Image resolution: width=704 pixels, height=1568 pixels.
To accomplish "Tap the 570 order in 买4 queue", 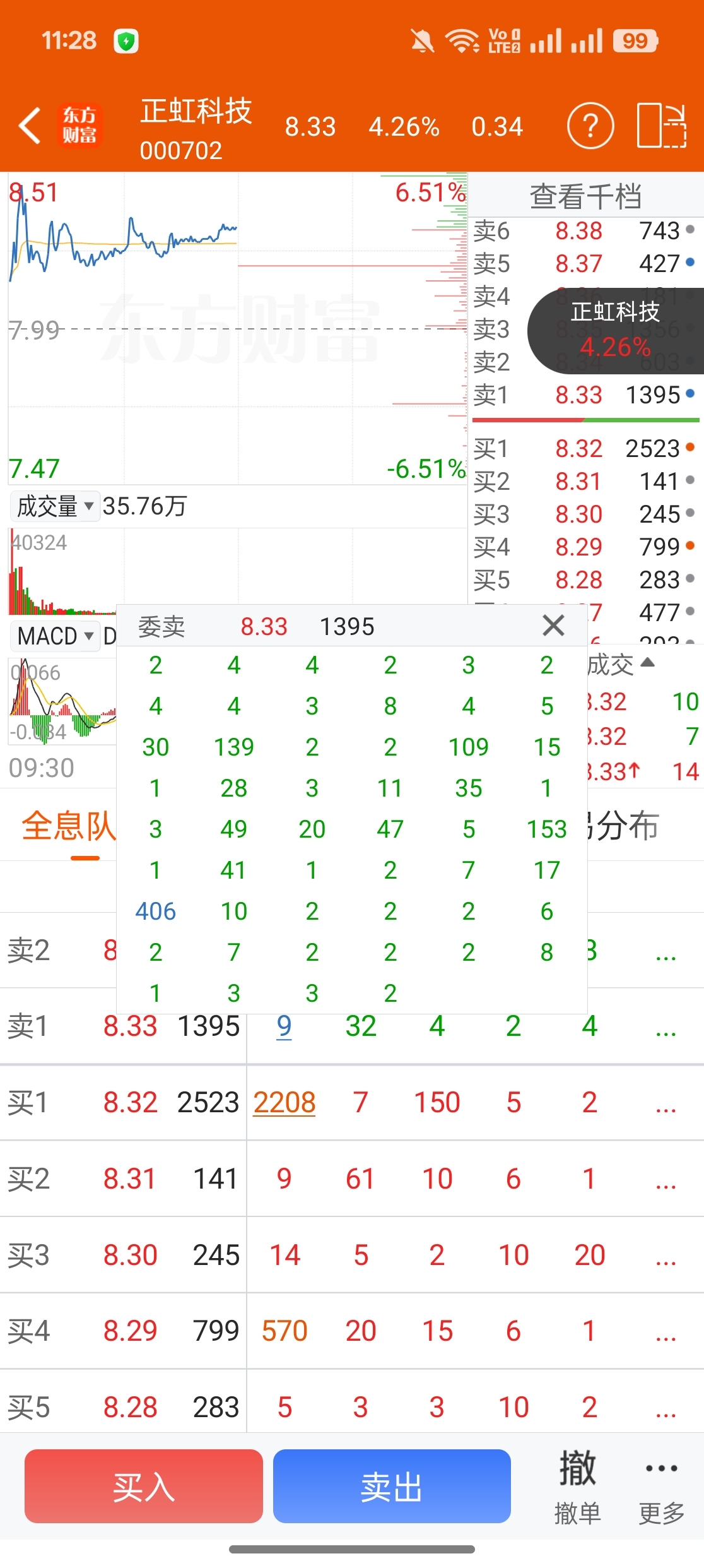I will pyautogui.click(x=285, y=1331).
